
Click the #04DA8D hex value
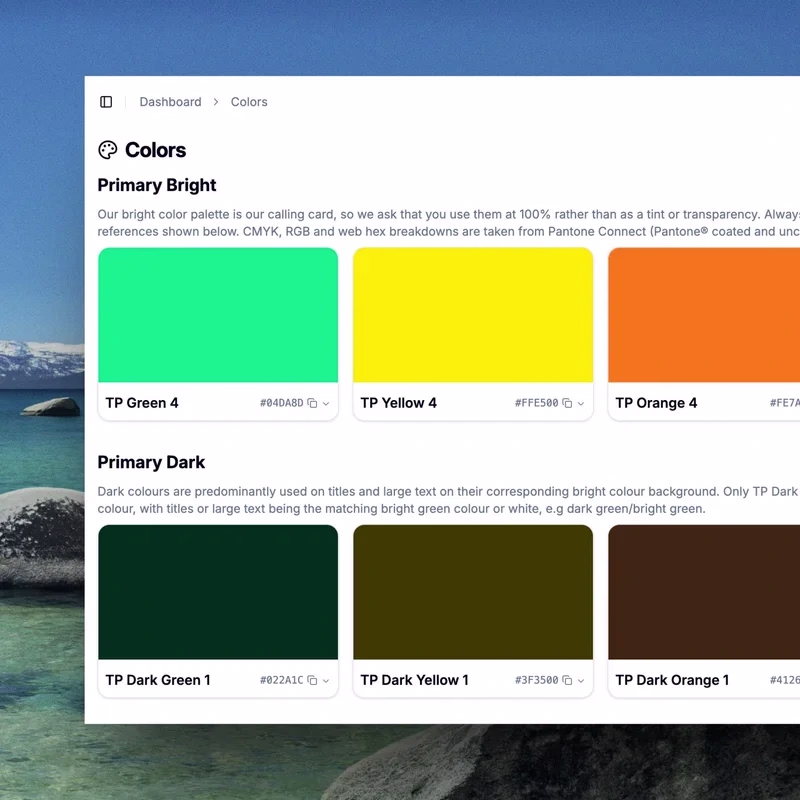point(282,403)
